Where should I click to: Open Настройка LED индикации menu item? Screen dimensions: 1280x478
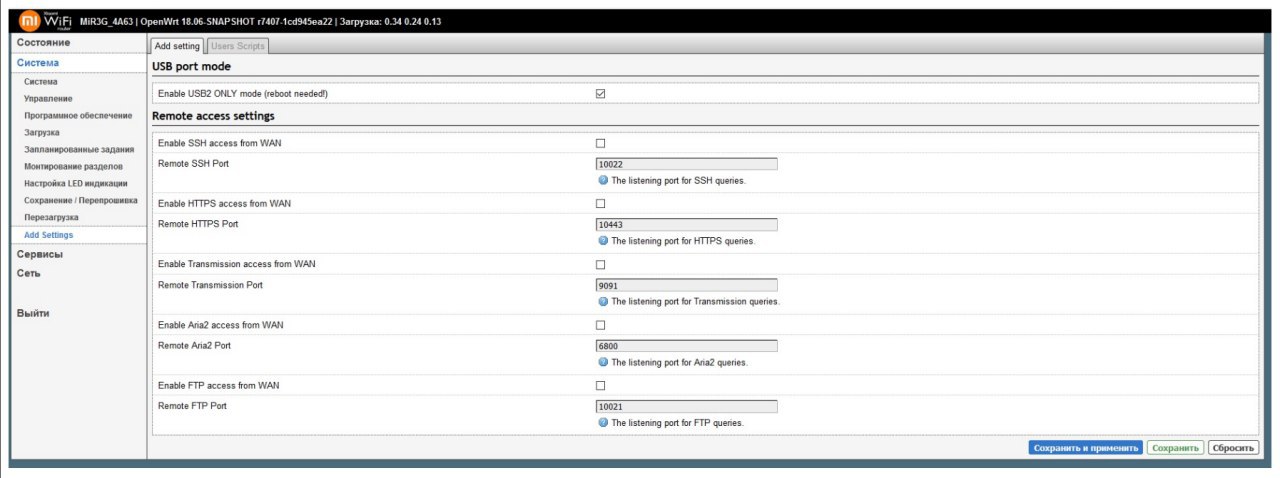(76, 183)
